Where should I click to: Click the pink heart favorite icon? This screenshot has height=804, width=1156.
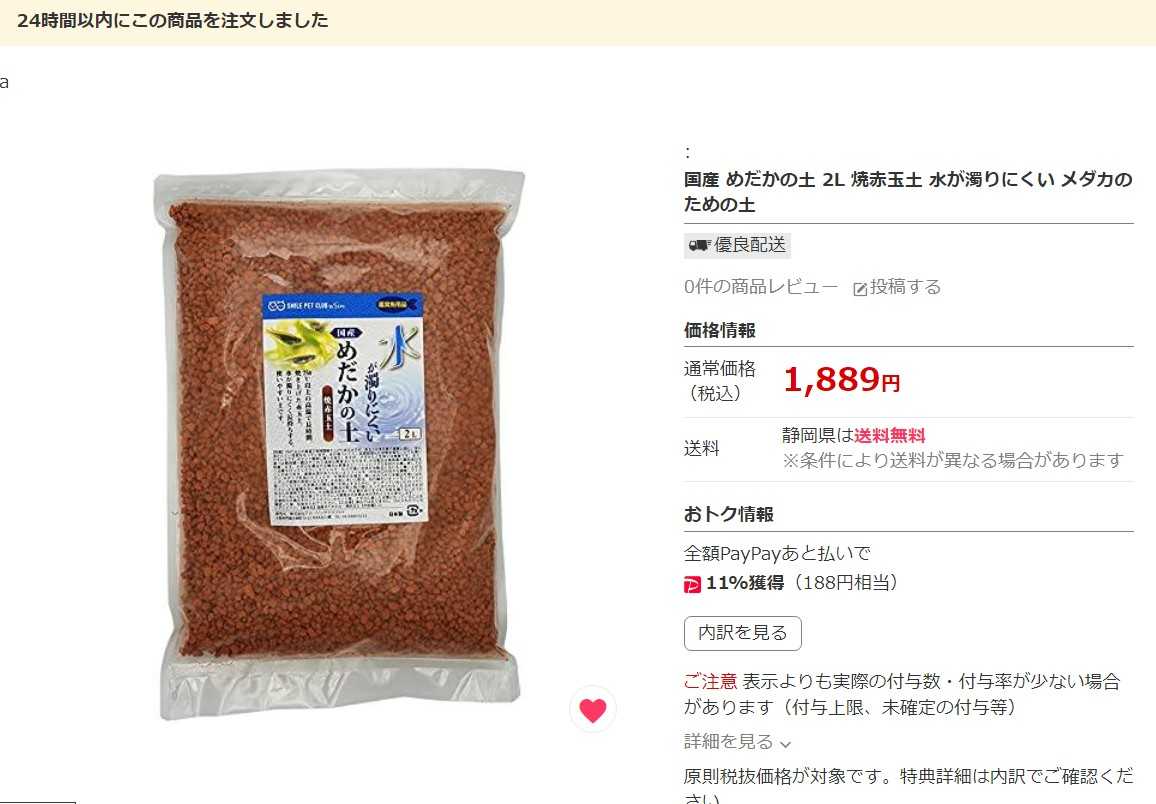tap(593, 709)
